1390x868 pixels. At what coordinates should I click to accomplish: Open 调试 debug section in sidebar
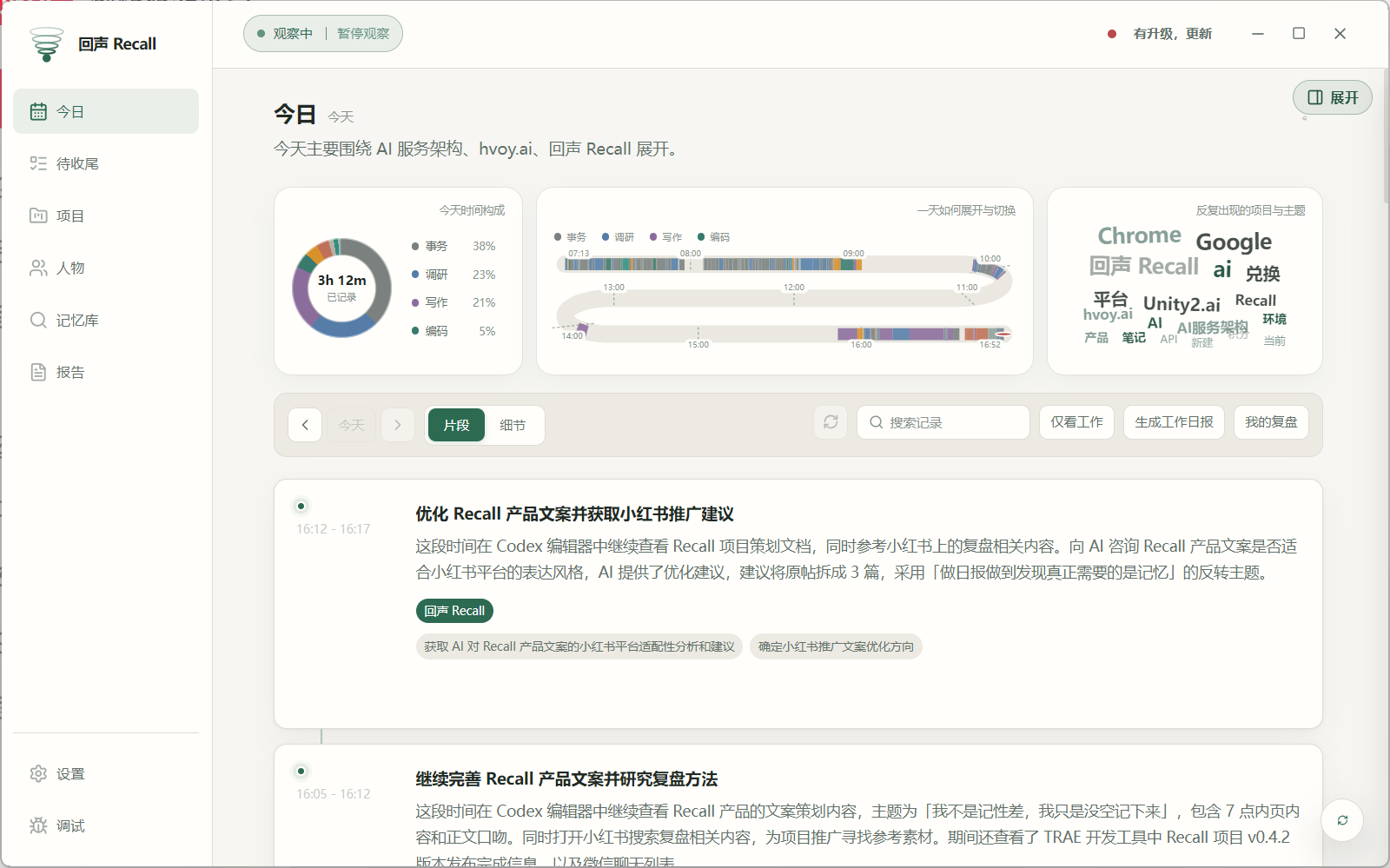tap(106, 825)
